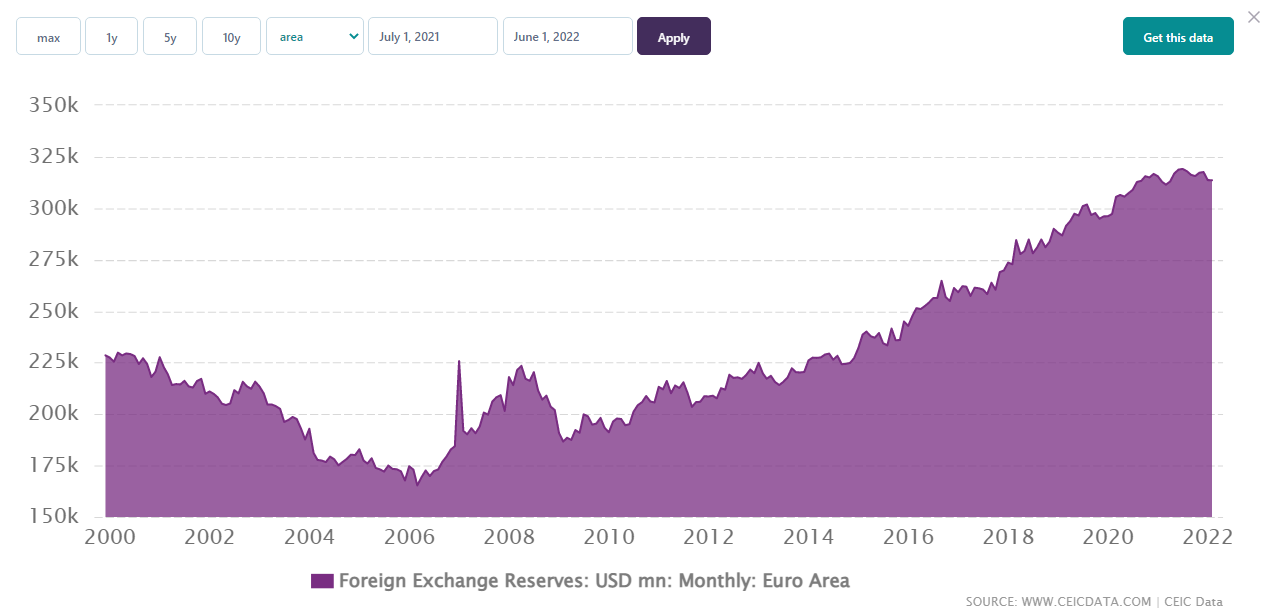
Task: Open the area chart type dropdown
Action: pos(314,37)
